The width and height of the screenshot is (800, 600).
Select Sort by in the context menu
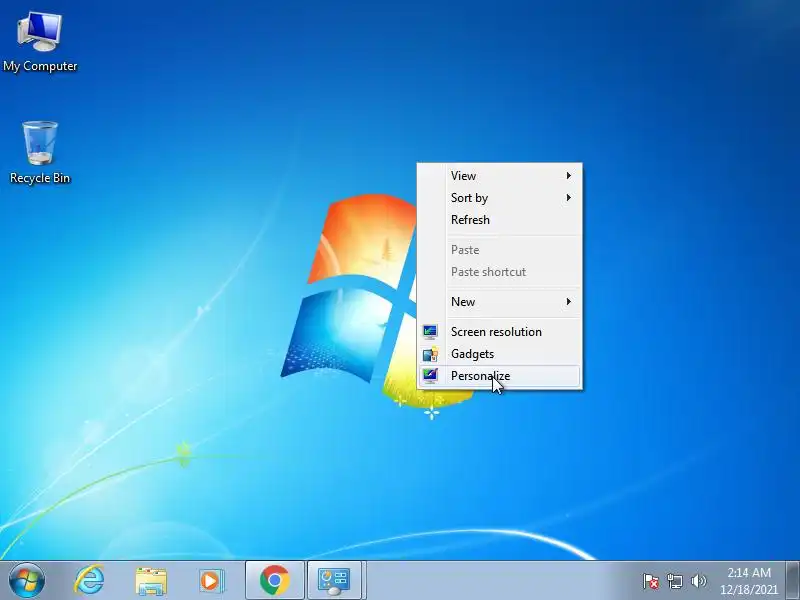click(499, 197)
